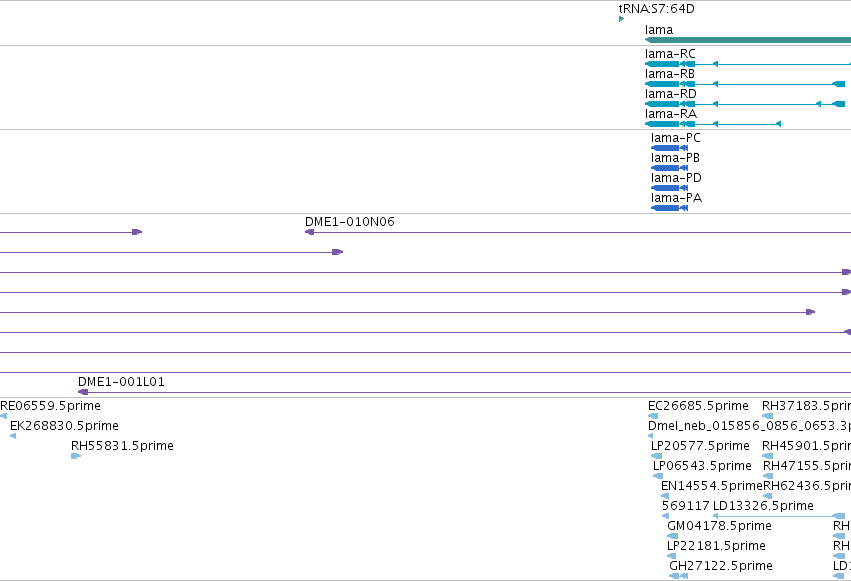
Task: Click the GM04178.5prime EST label
Action: pos(719,526)
